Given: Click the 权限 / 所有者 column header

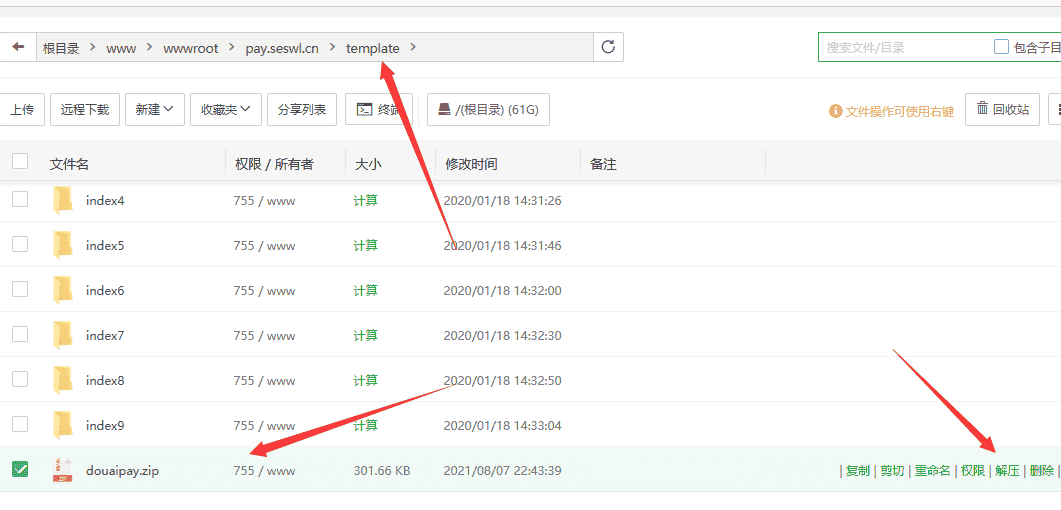Looking at the screenshot, I should [x=274, y=164].
